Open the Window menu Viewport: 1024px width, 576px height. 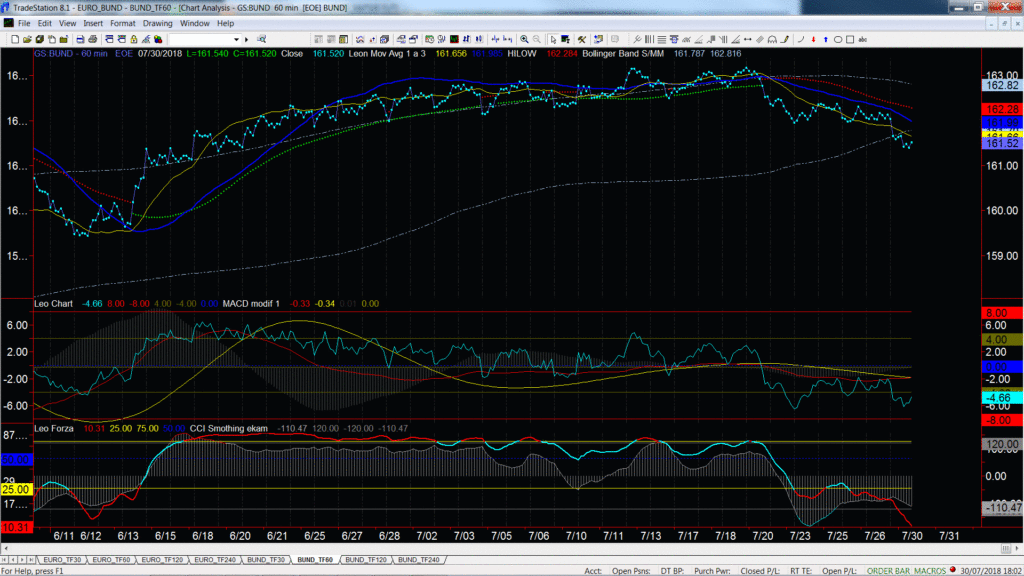click(x=195, y=24)
